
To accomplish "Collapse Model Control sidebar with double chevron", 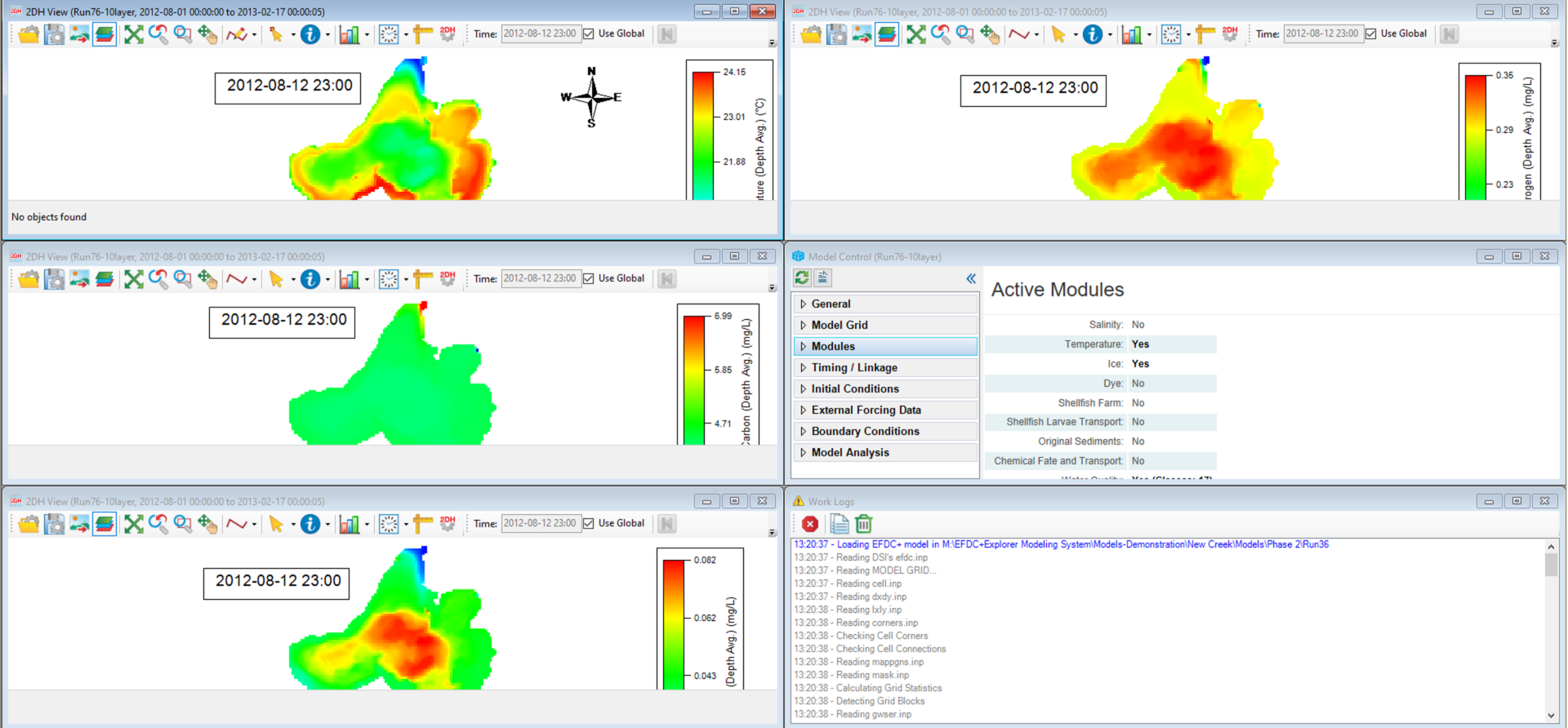I will point(971,278).
